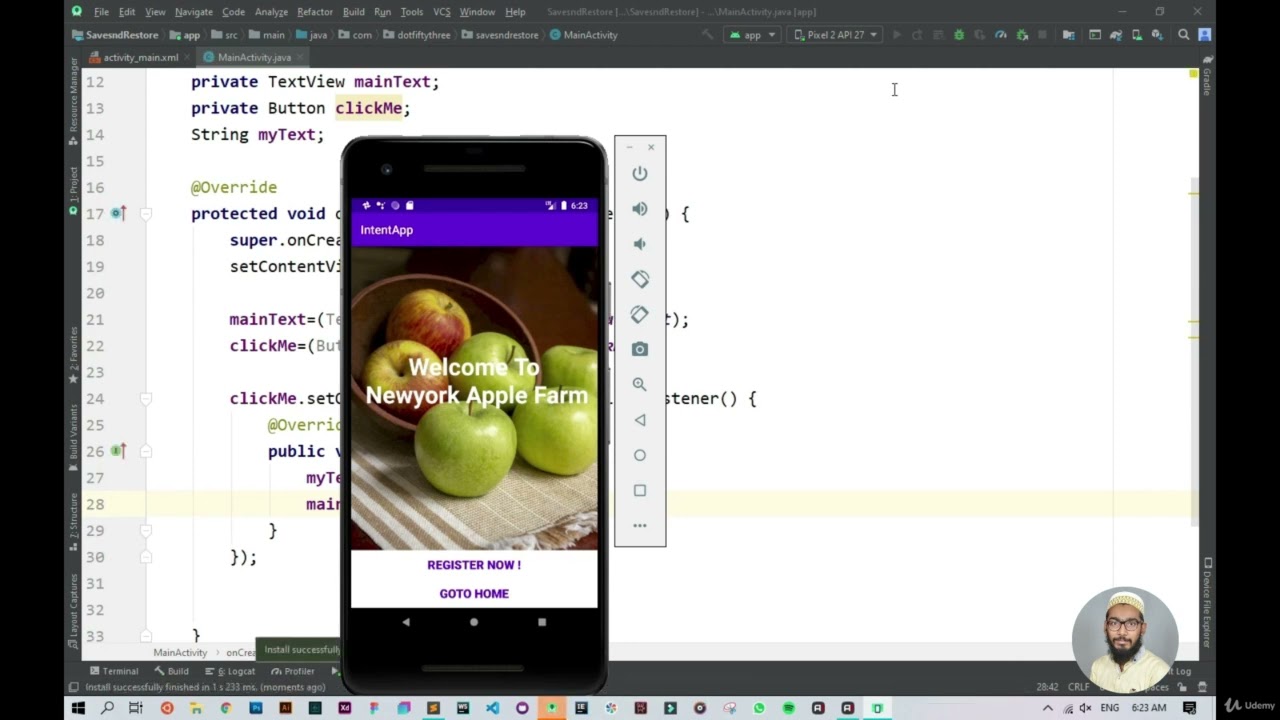Open emulator extended controls (three dots)
This screenshot has width=1280, height=720.
click(x=640, y=525)
